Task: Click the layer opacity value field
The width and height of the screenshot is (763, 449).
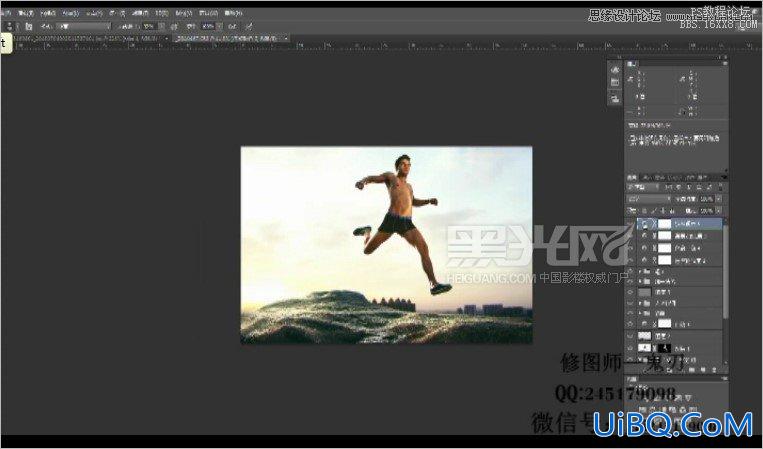Action: tap(707, 199)
